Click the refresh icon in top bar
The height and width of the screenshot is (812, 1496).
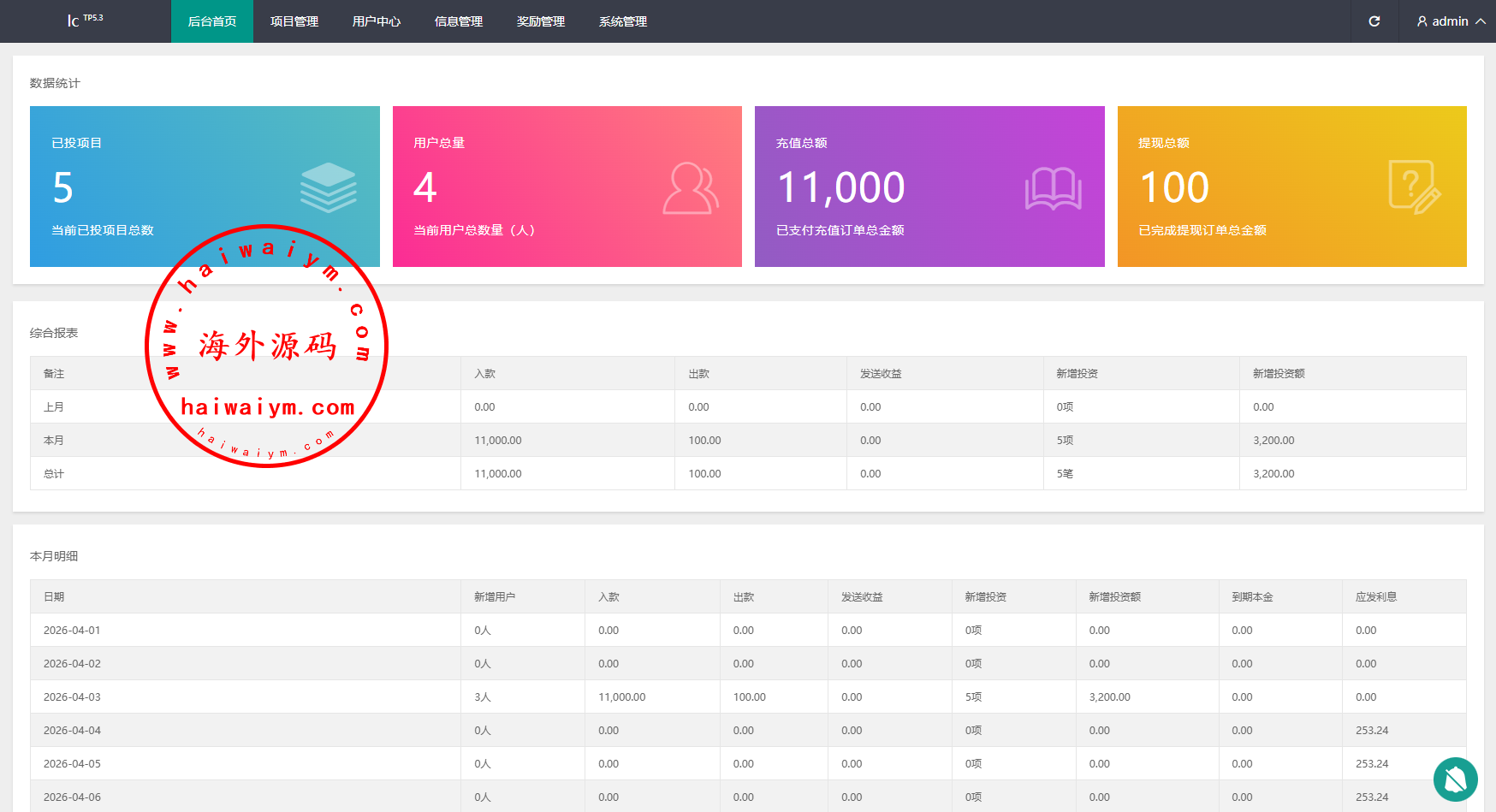pos(1374,21)
